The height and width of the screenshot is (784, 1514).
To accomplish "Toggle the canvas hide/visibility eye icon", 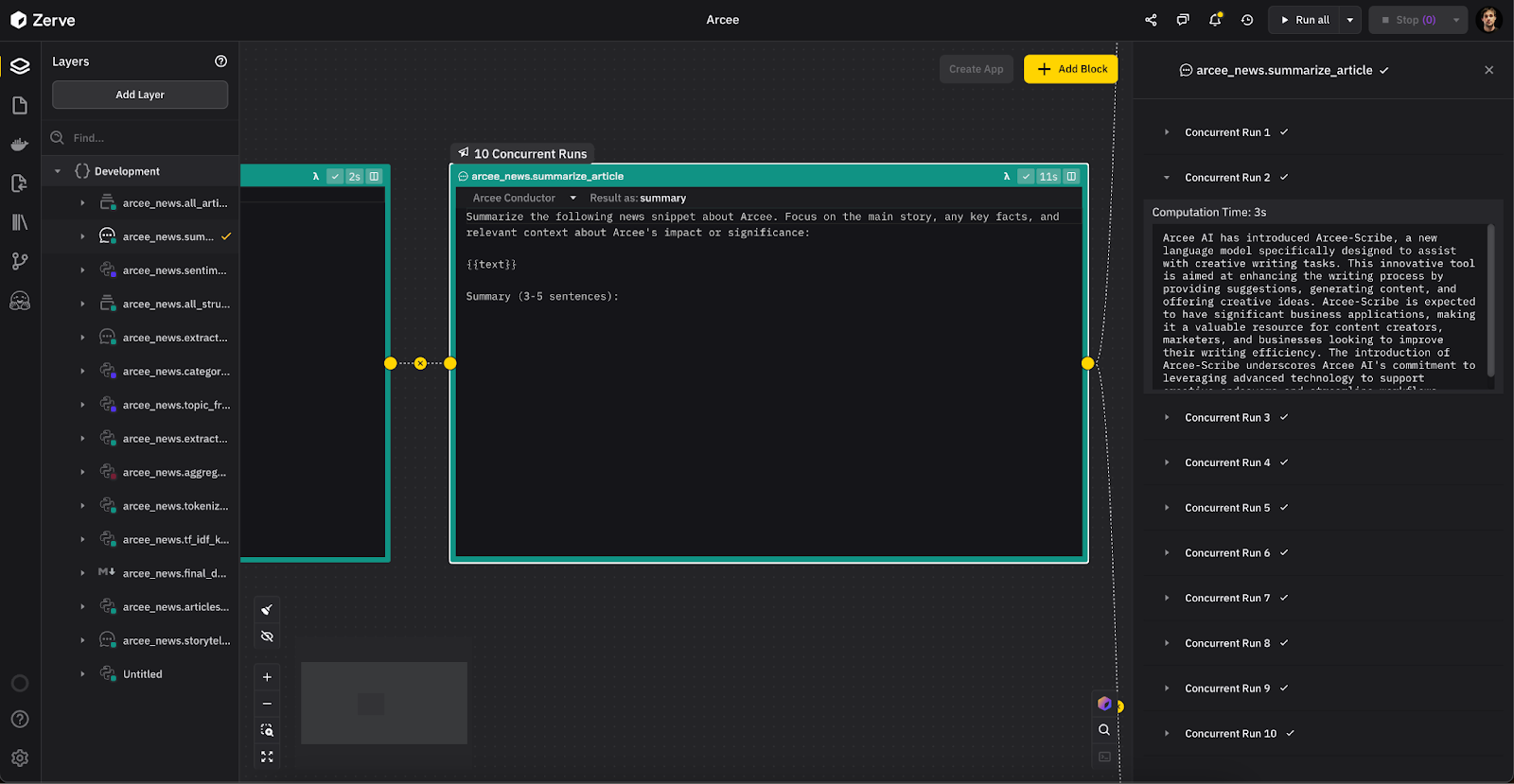I will (x=267, y=636).
